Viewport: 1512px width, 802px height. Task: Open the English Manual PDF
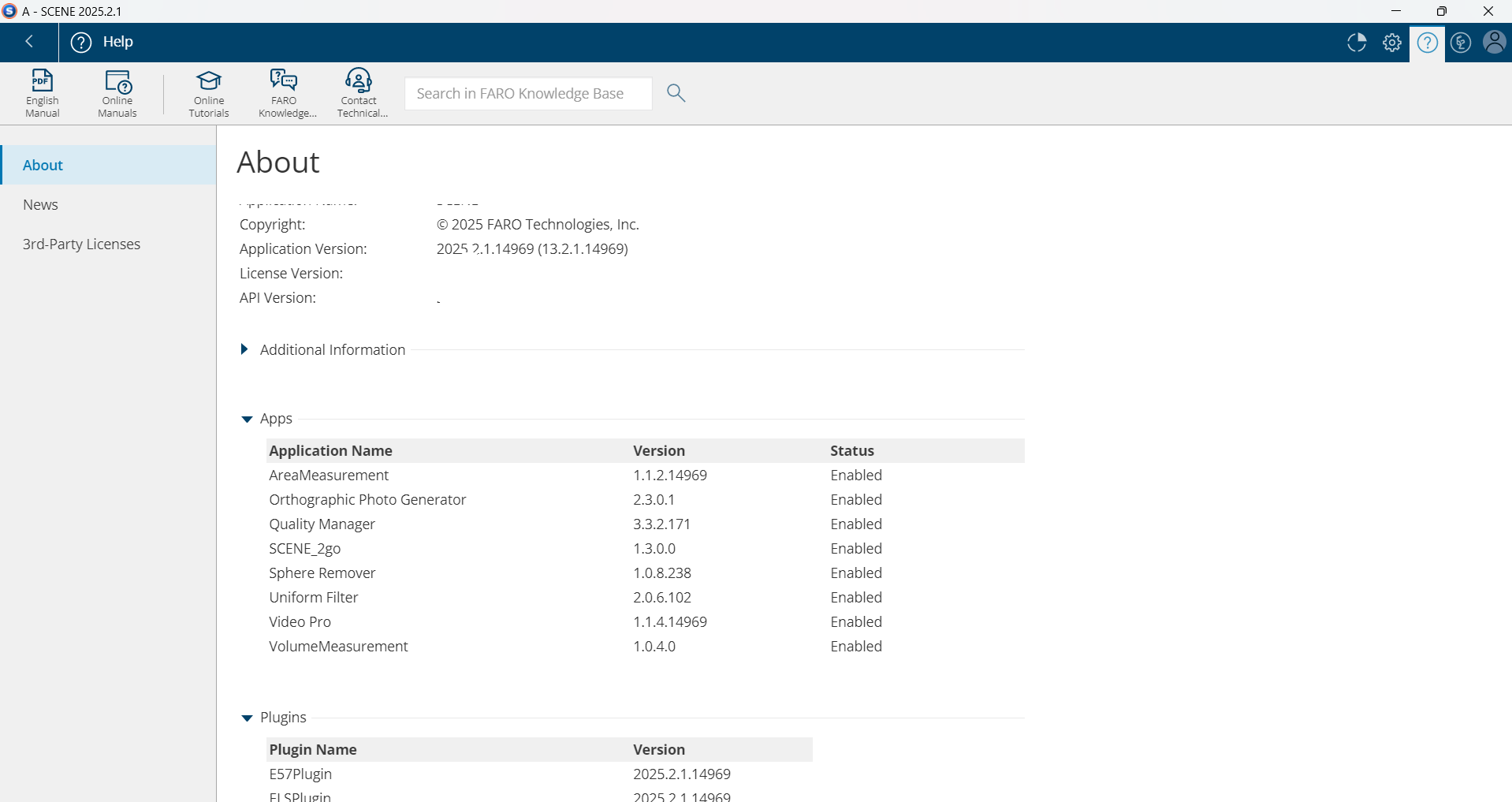(x=42, y=92)
